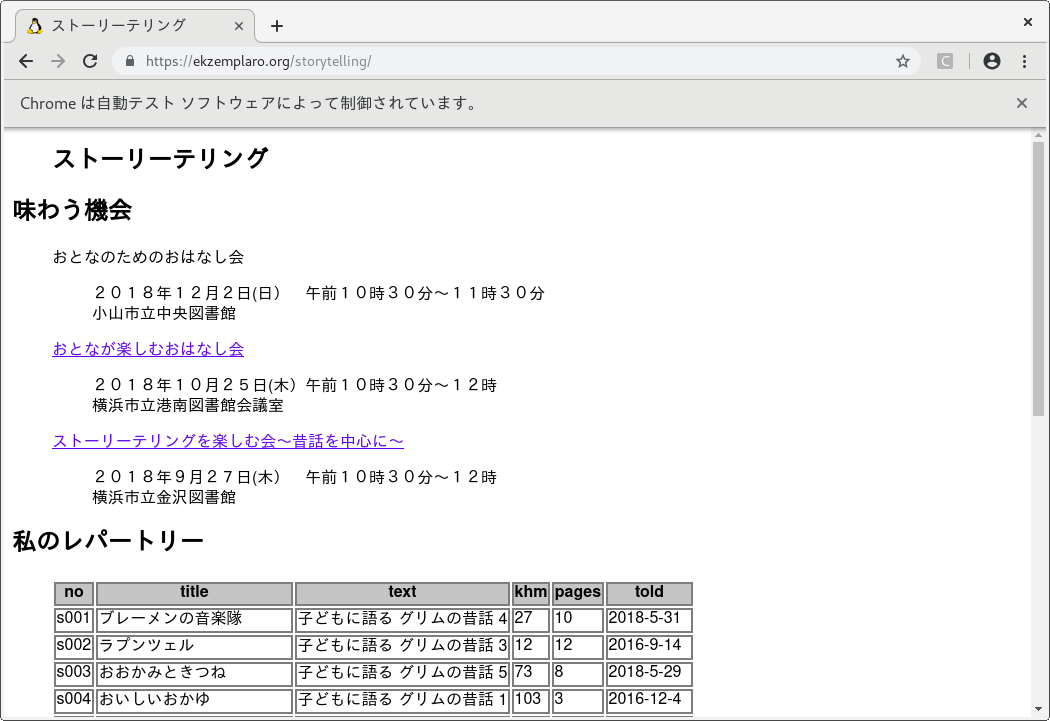Click the 私のレパートリー section heading

[x=106, y=539]
